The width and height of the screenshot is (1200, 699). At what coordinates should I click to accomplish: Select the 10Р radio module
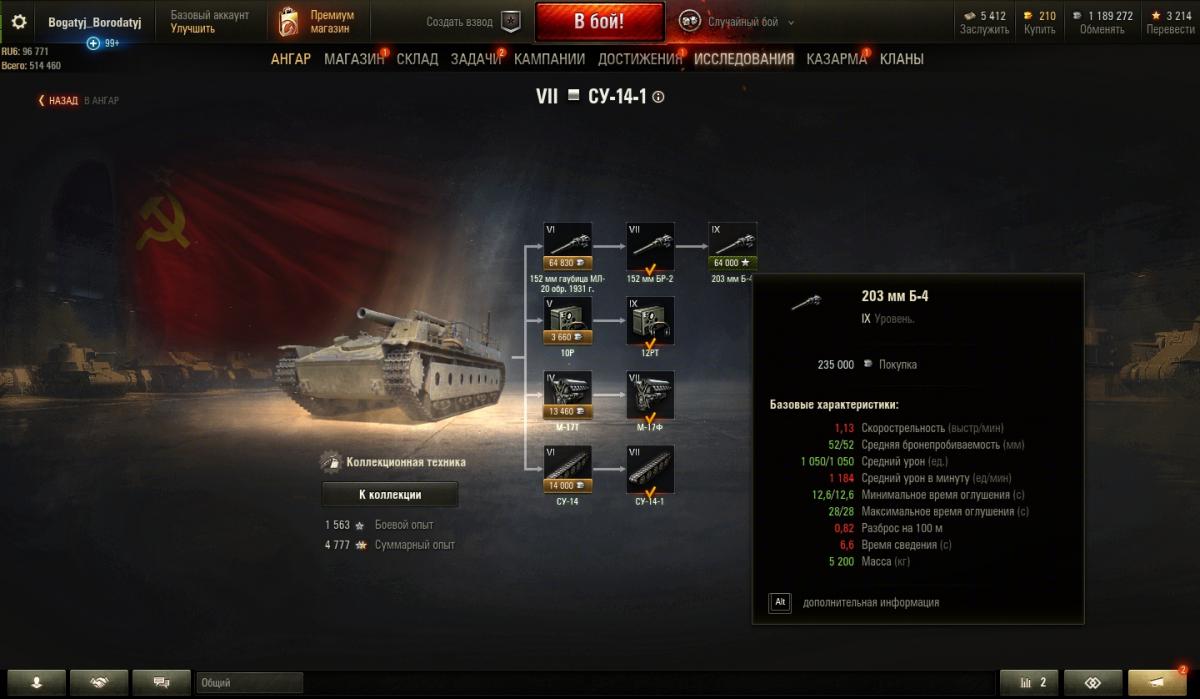567,320
